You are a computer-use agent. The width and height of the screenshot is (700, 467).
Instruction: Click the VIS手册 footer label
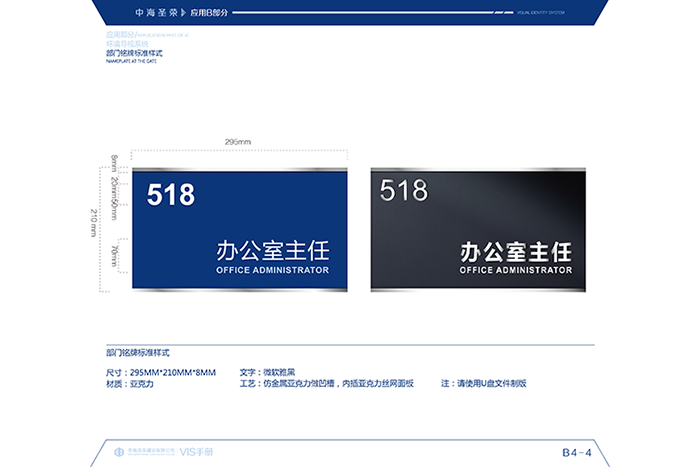point(198,452)
